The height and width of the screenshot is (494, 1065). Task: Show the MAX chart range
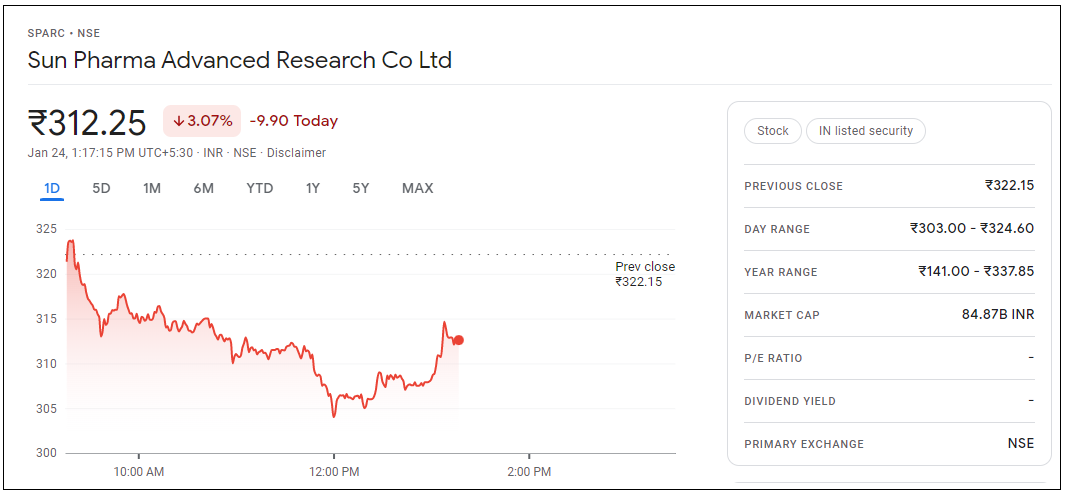(x=418, y=188)
